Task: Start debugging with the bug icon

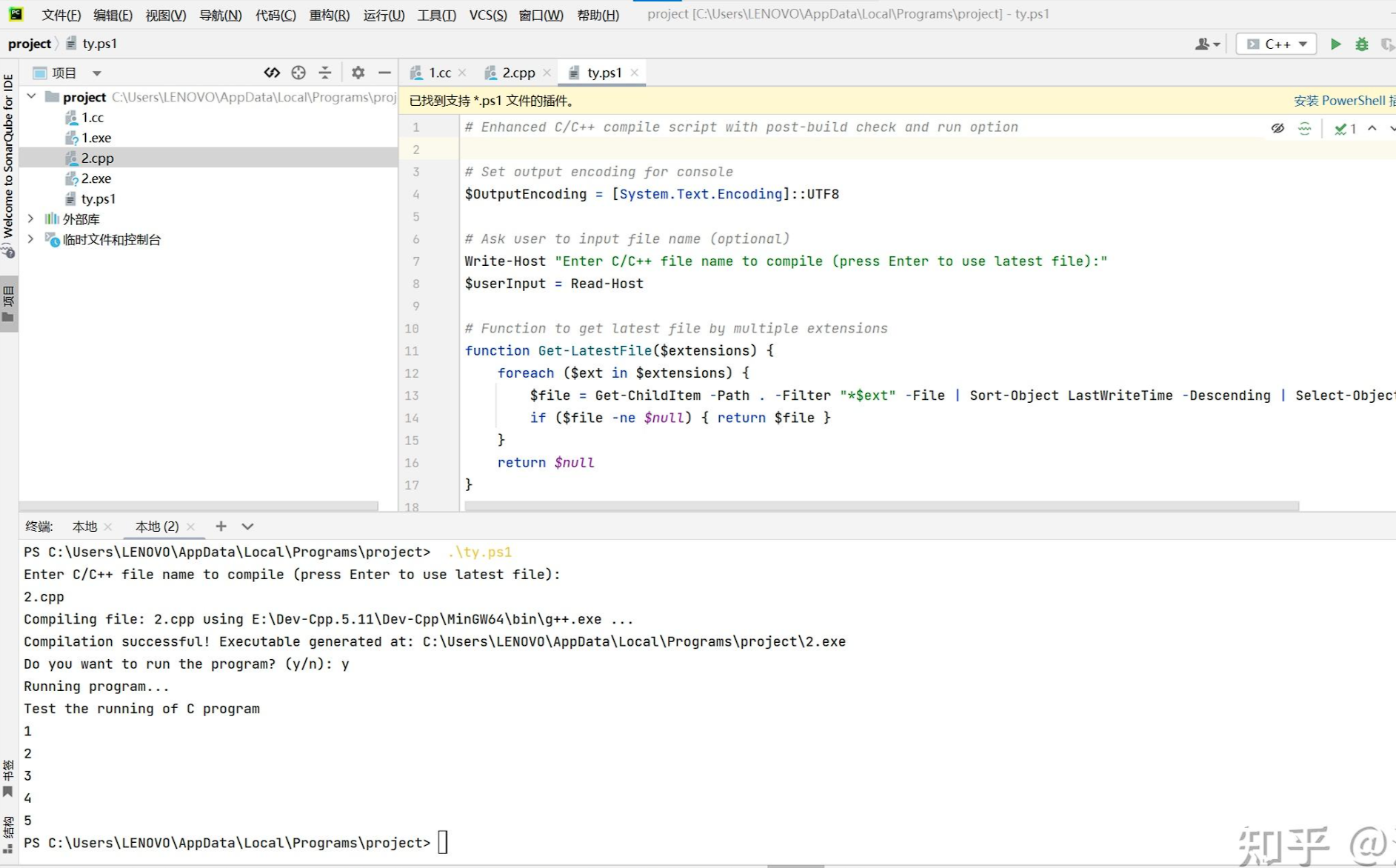Action: pyautogui.click(x=1361, y=44)
